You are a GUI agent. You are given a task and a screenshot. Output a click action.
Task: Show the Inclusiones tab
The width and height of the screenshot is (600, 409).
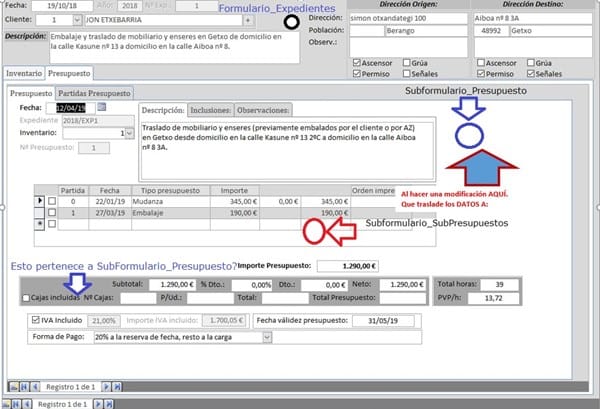pyautogui.click(x=210, y=110)
